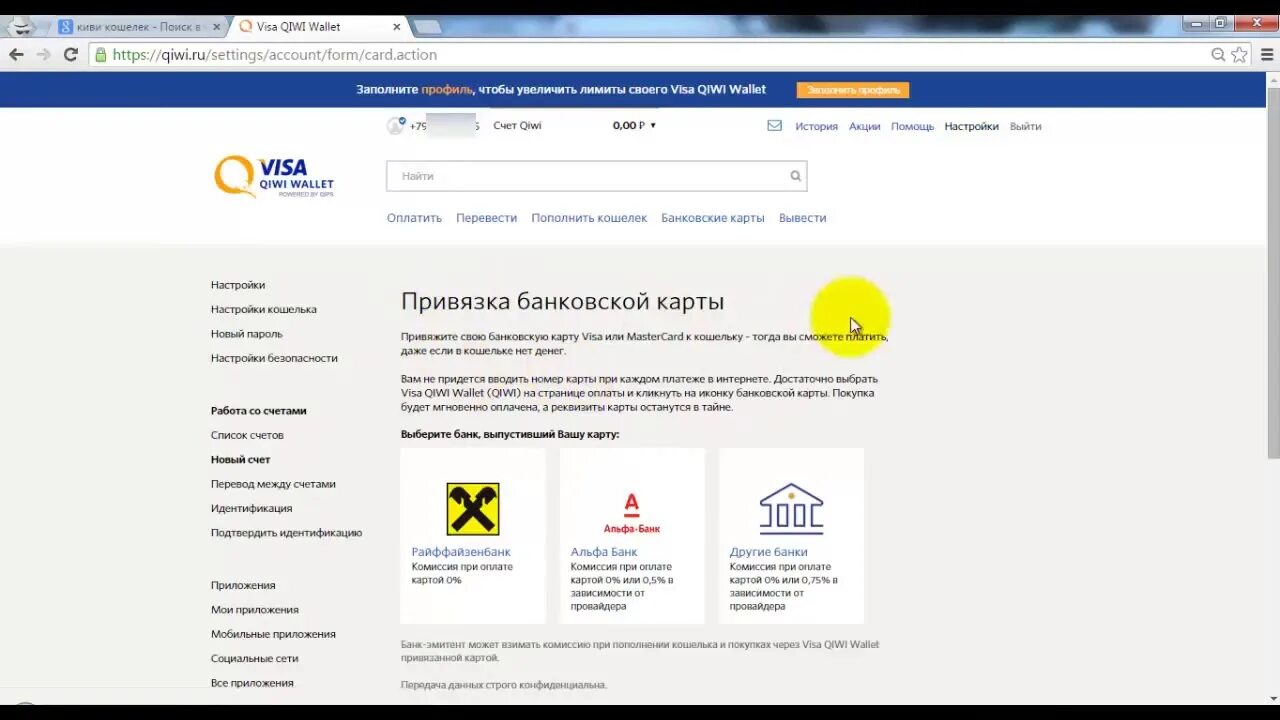The height and width of the screenshot is (720, 1280).
Task: Open the Настройки top link
Action: point(971,126)
